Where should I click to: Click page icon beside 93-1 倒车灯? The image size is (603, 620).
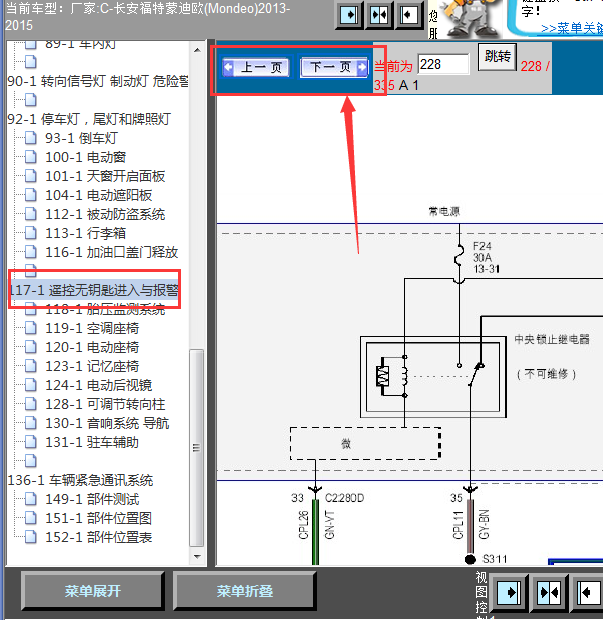pos(31,138)
